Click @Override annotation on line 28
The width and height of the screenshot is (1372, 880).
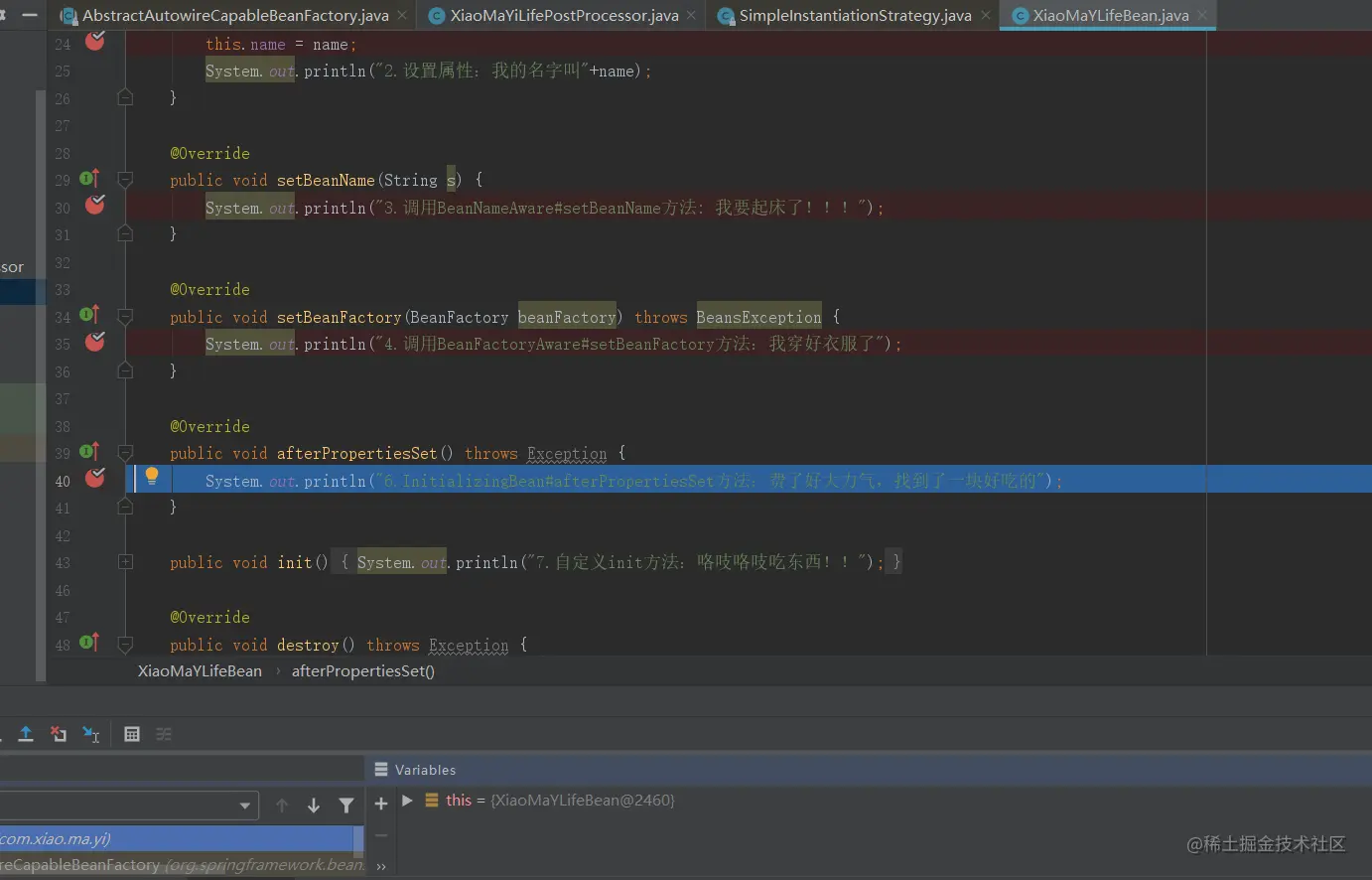point(209,153)
